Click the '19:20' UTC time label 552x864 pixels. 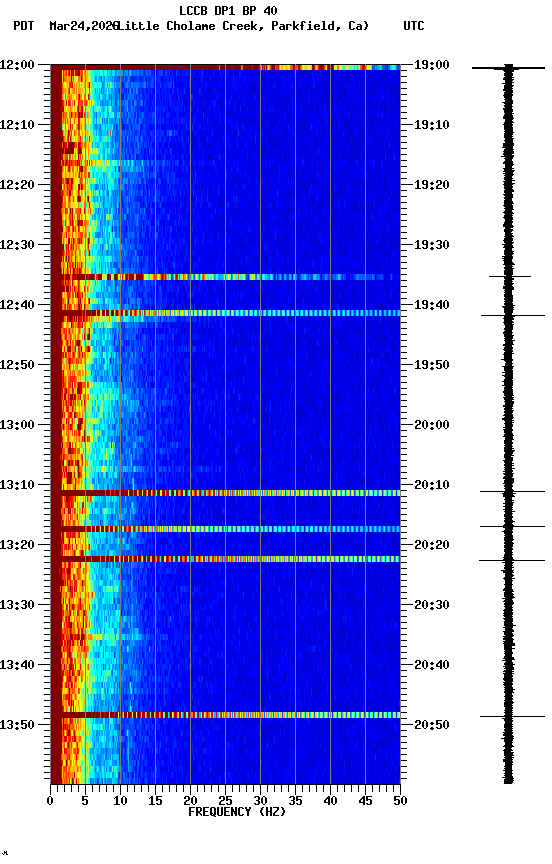point(432,185)
